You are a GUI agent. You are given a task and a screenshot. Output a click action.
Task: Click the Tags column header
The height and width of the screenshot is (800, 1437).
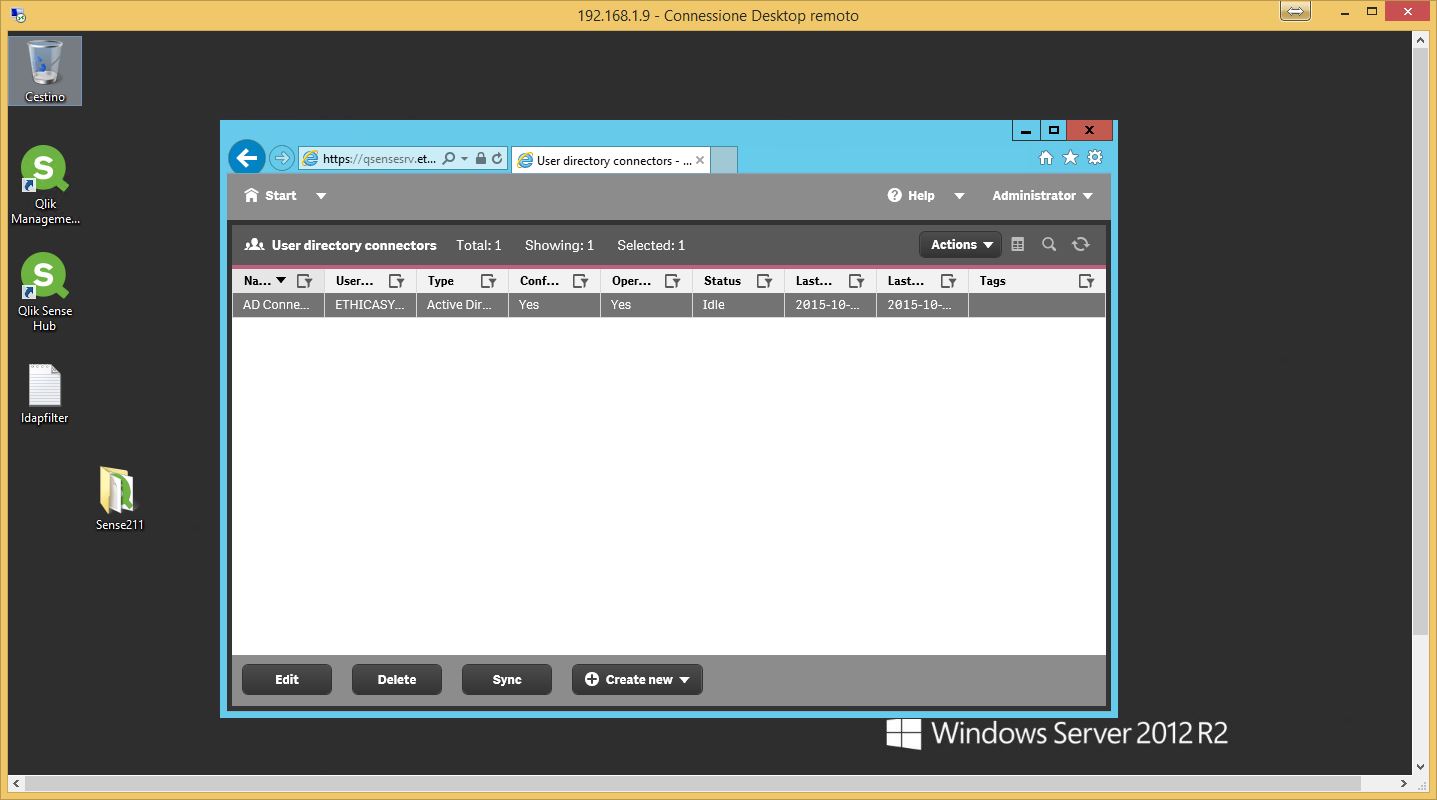pyautogui.click(x=993, y=281)
